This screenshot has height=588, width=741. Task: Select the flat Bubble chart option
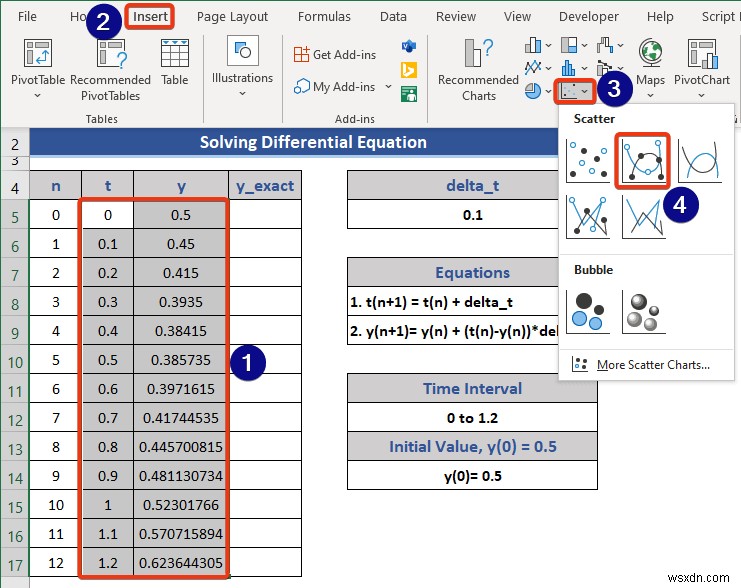587,312
